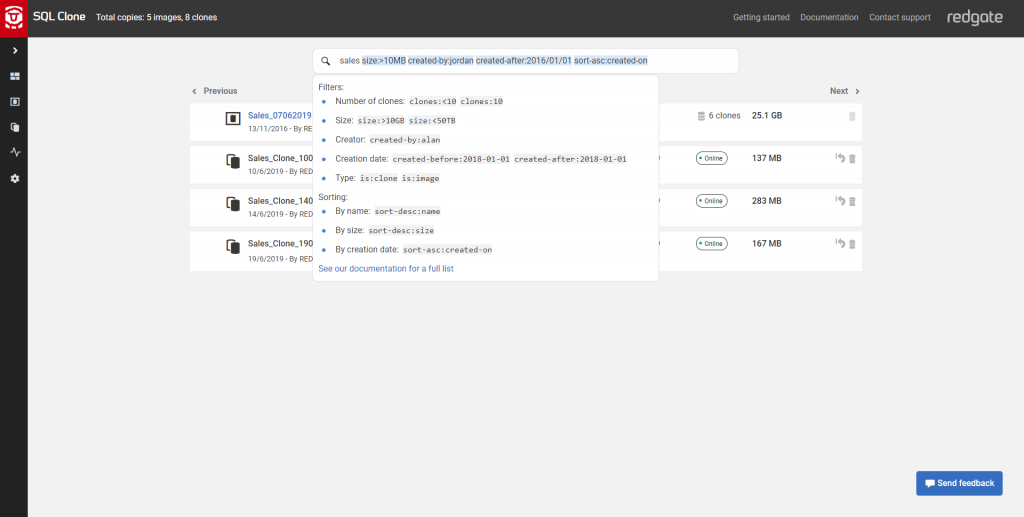Click the Sales_Clone_190 clone icon
Image resolution: width=1024 pixels, height=517 pixels.
(x=233, y=247)
